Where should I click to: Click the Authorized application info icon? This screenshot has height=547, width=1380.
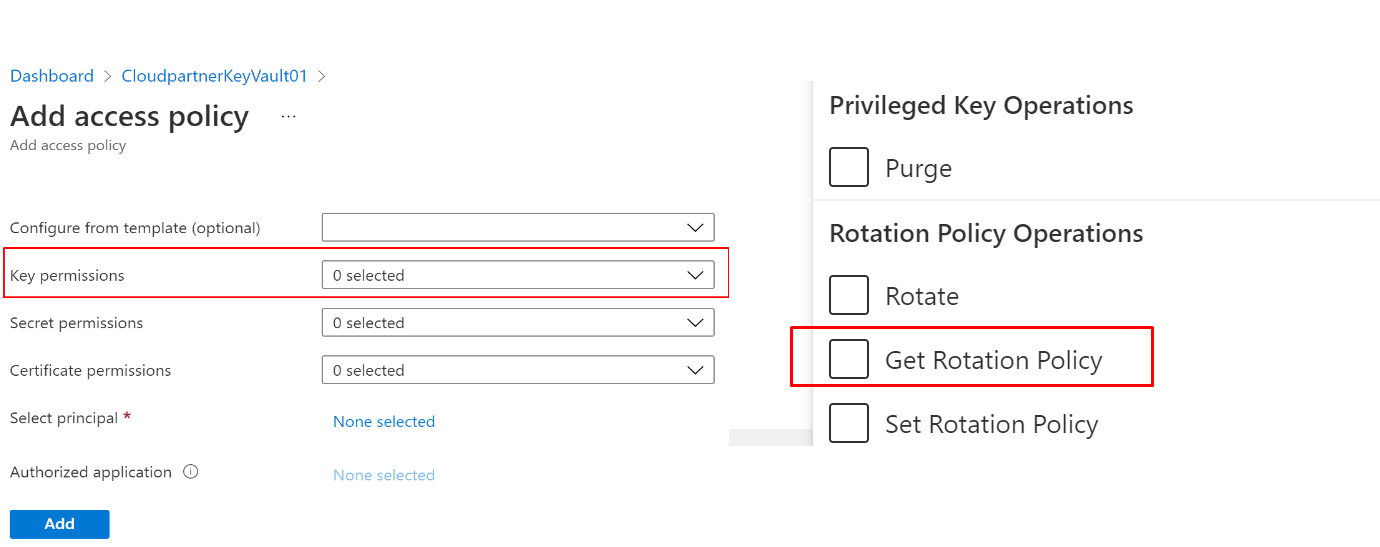191,472
